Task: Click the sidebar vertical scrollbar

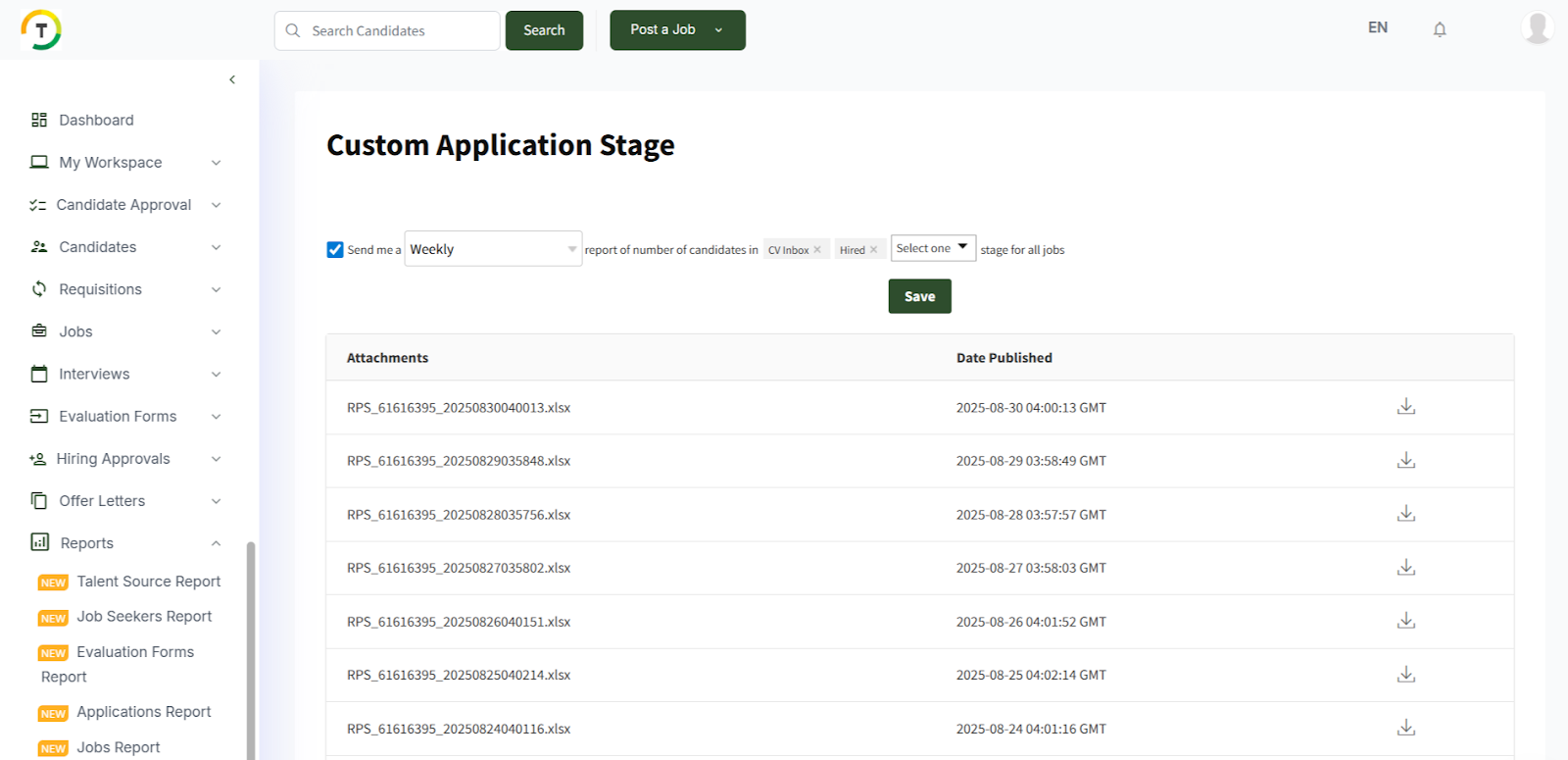Action: 251,647
